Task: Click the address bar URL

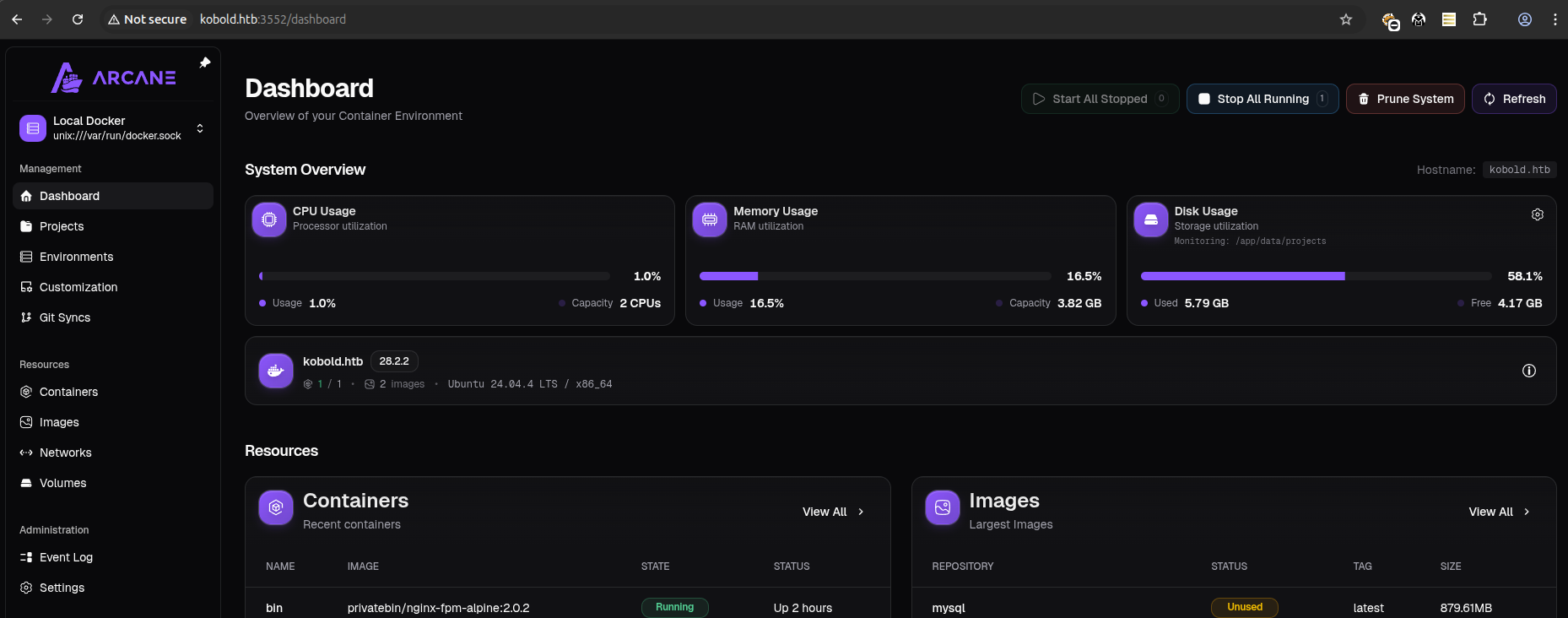Action: pos(273,19)
